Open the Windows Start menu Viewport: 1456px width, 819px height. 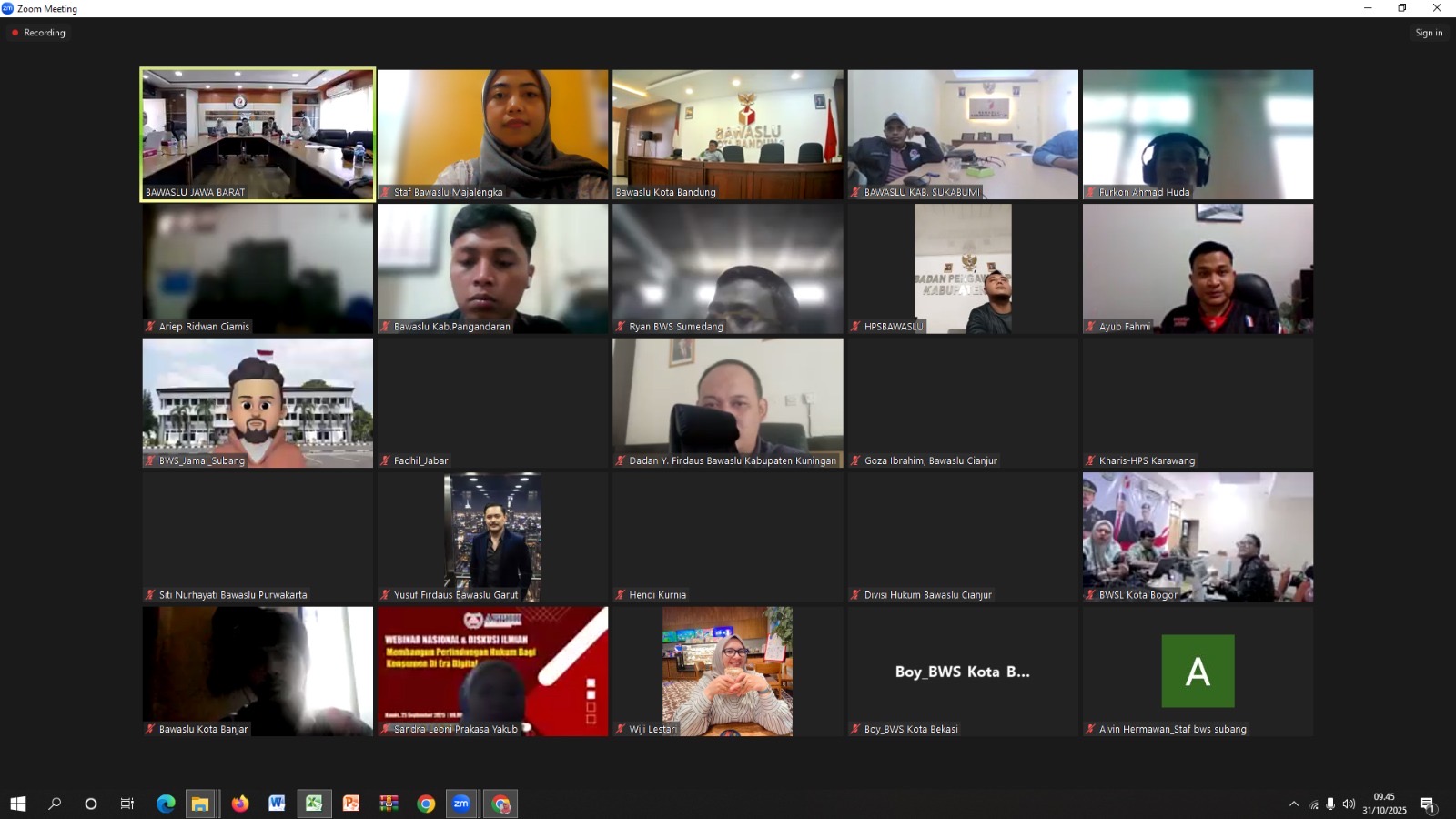point(17,804)
